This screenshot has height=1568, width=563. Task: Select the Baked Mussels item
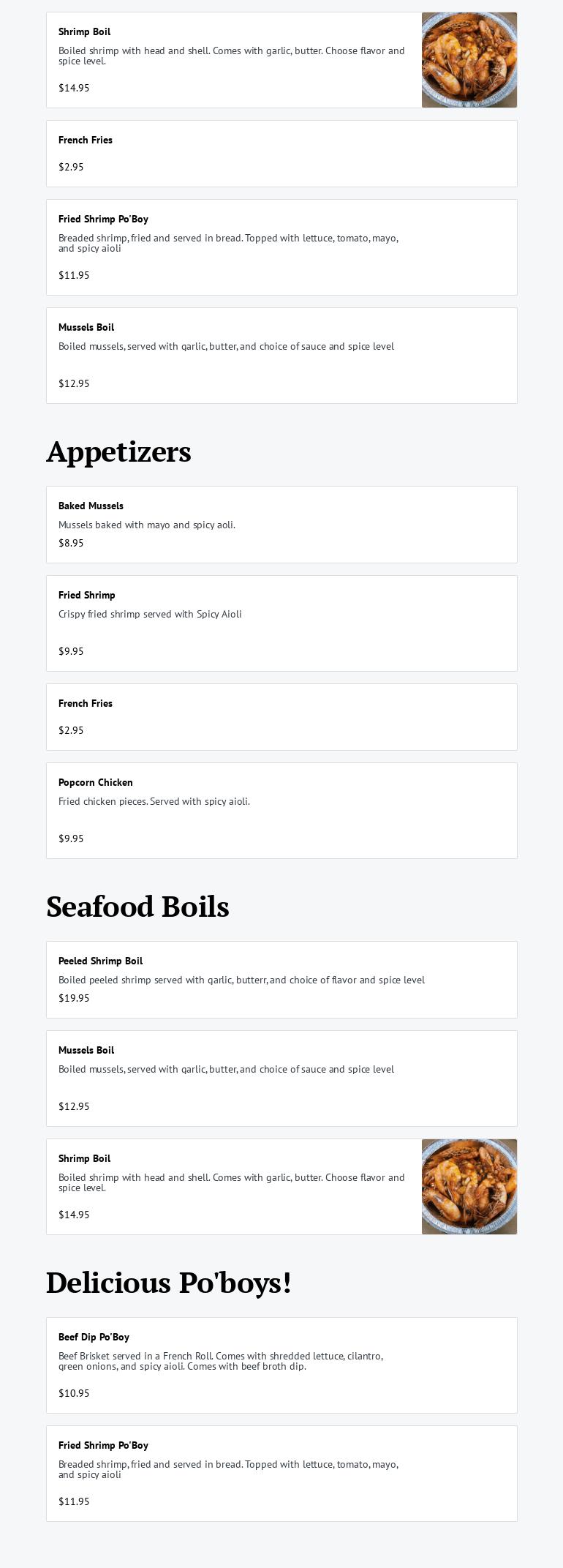pyautogui.click(x=281, y=525)
